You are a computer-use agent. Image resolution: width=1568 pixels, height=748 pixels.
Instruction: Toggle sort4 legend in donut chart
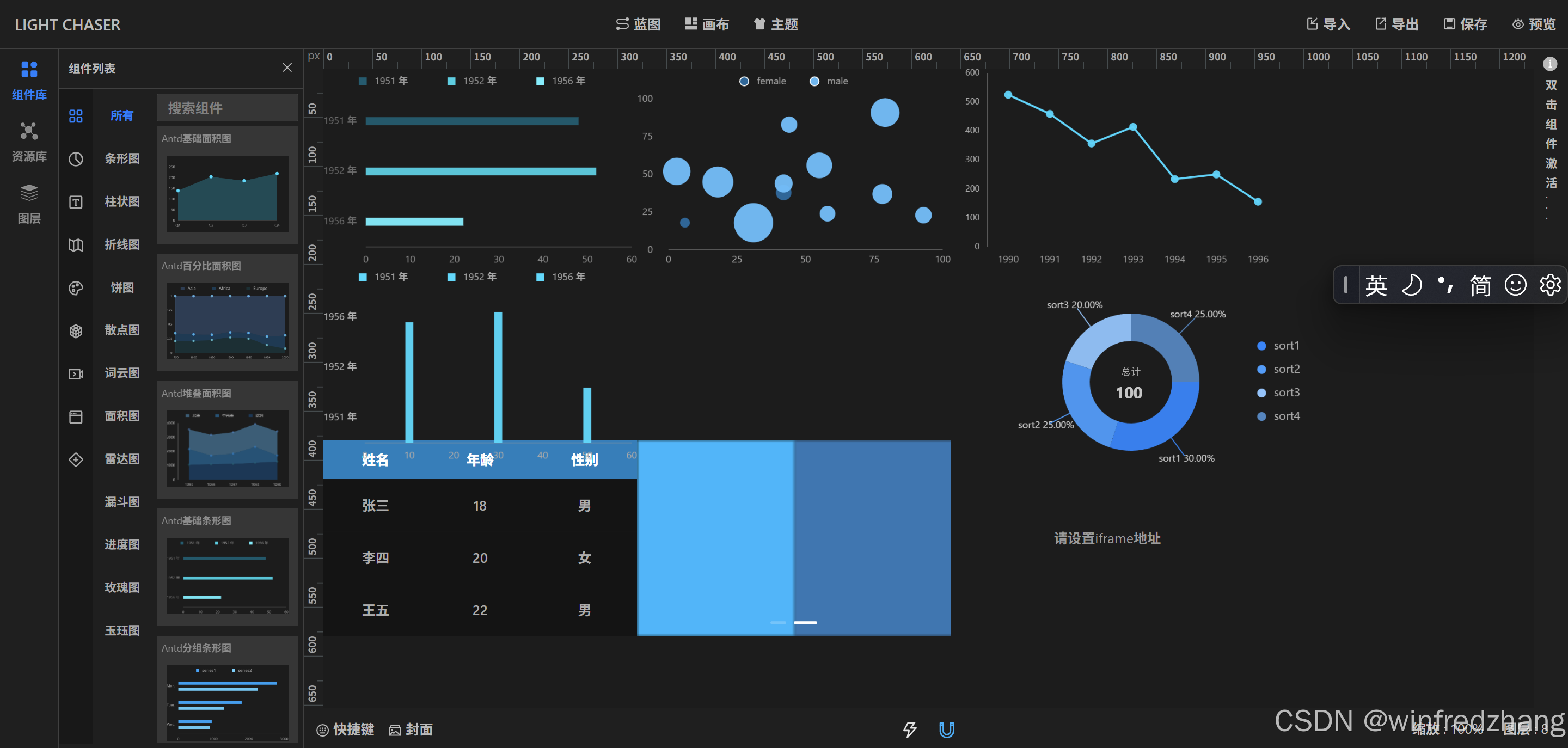(1278, 416)
